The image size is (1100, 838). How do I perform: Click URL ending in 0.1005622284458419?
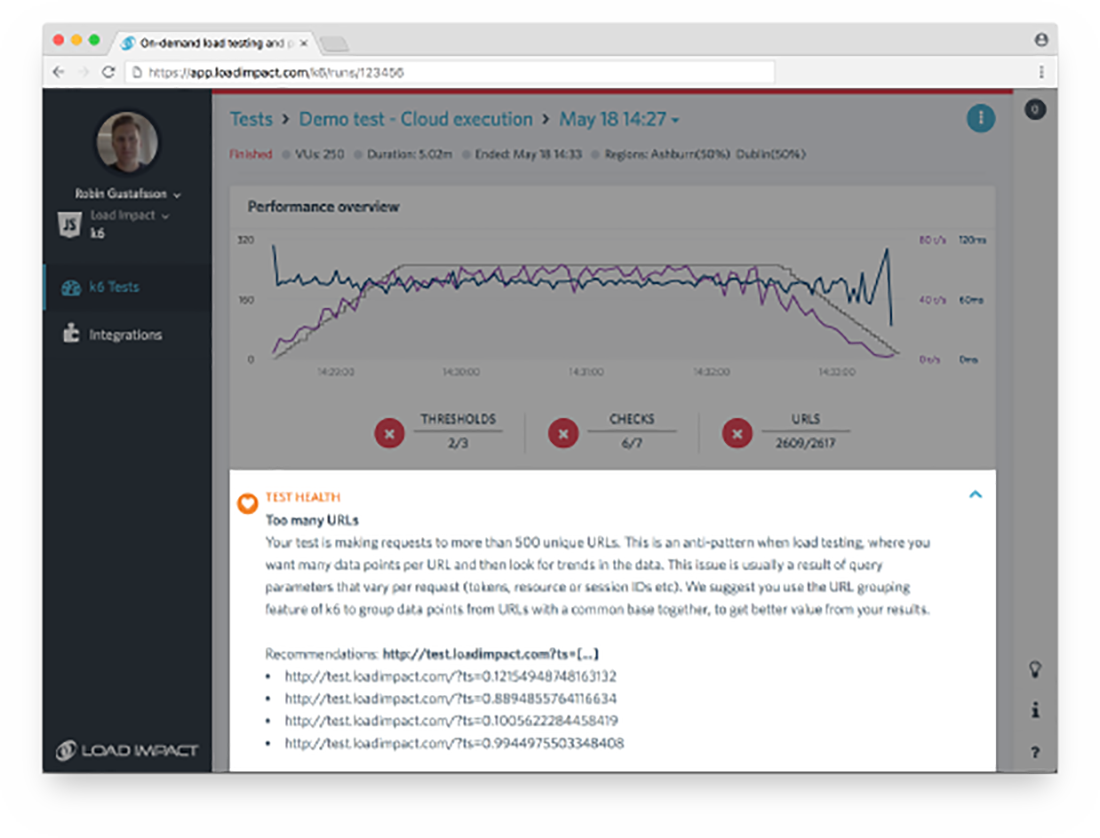coord(451,720)
